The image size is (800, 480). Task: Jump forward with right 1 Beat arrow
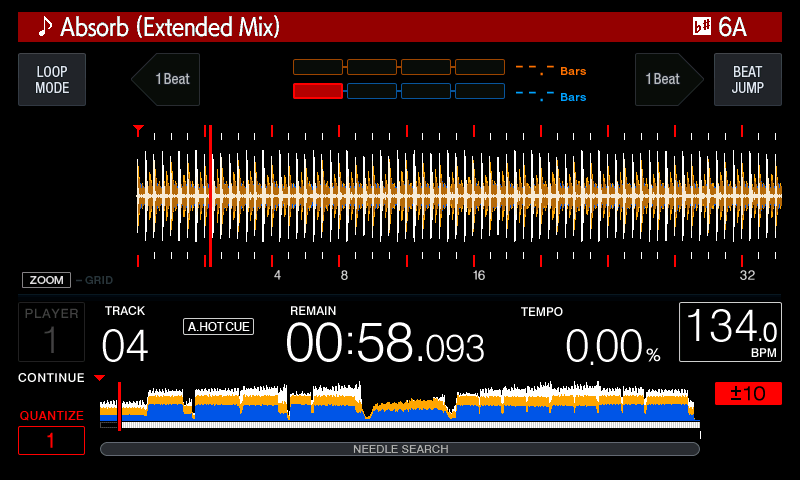(669, 79)
